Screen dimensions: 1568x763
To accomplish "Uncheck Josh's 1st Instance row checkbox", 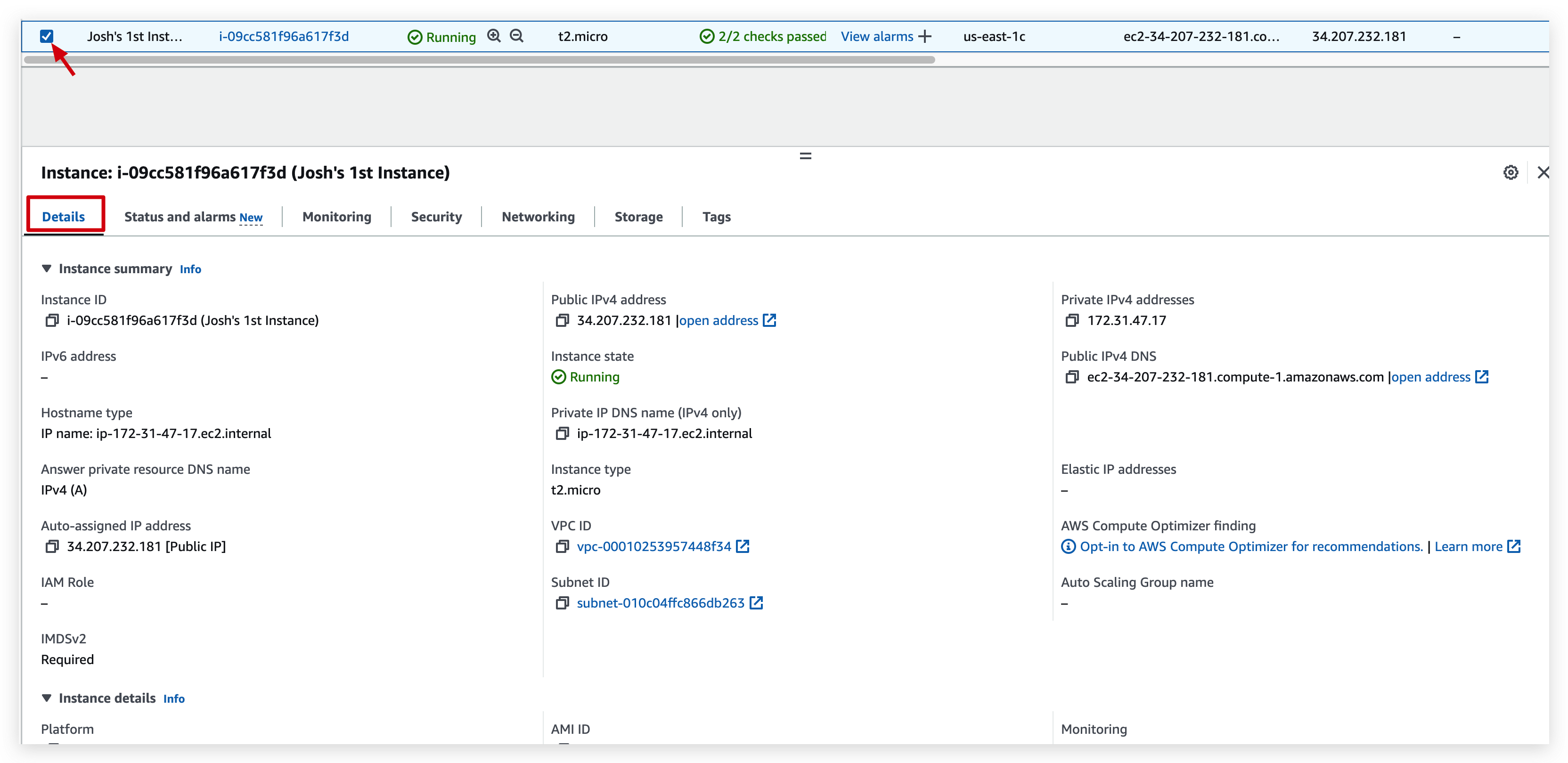I will pos(47,36).
